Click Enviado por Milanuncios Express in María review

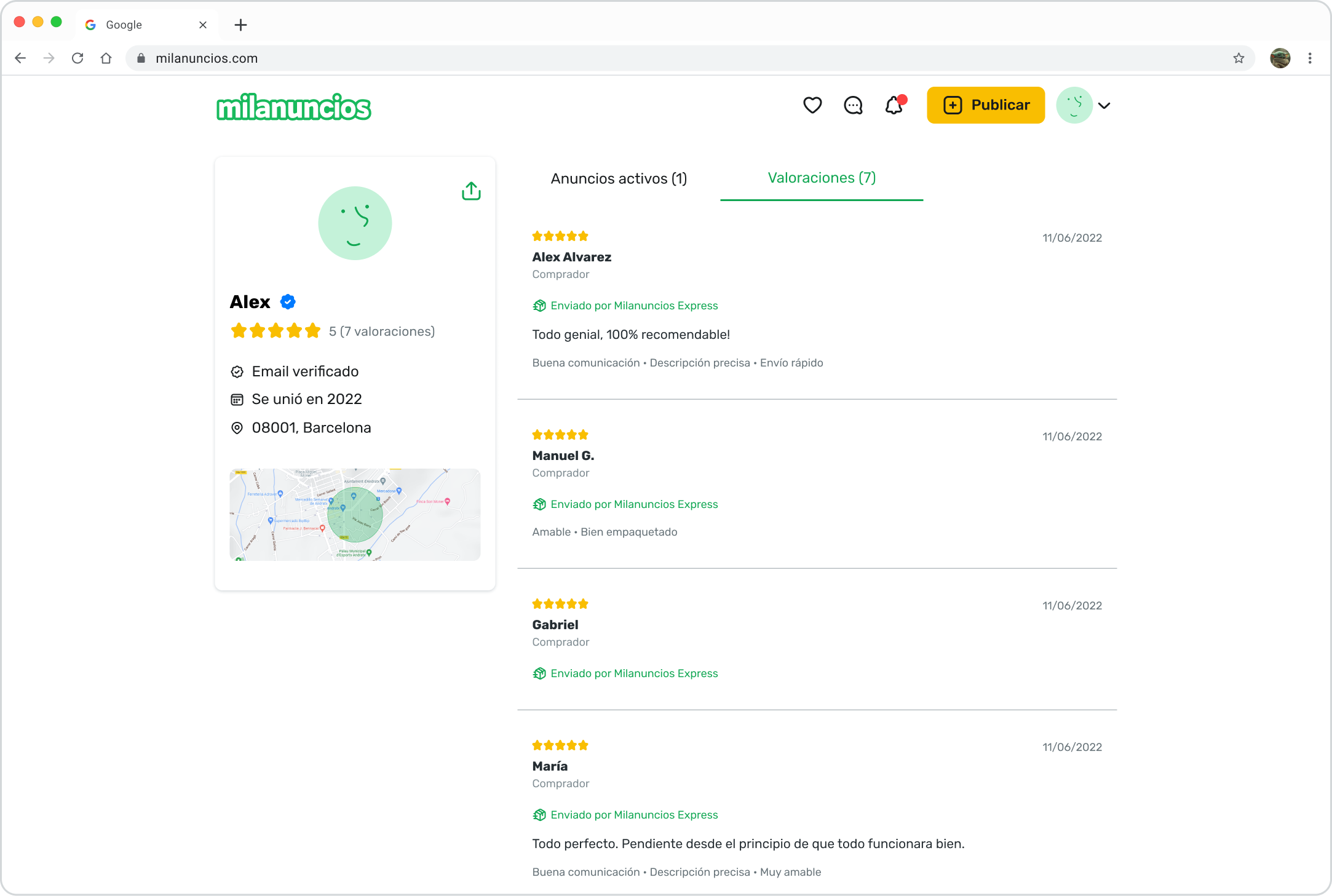(634, 815)
